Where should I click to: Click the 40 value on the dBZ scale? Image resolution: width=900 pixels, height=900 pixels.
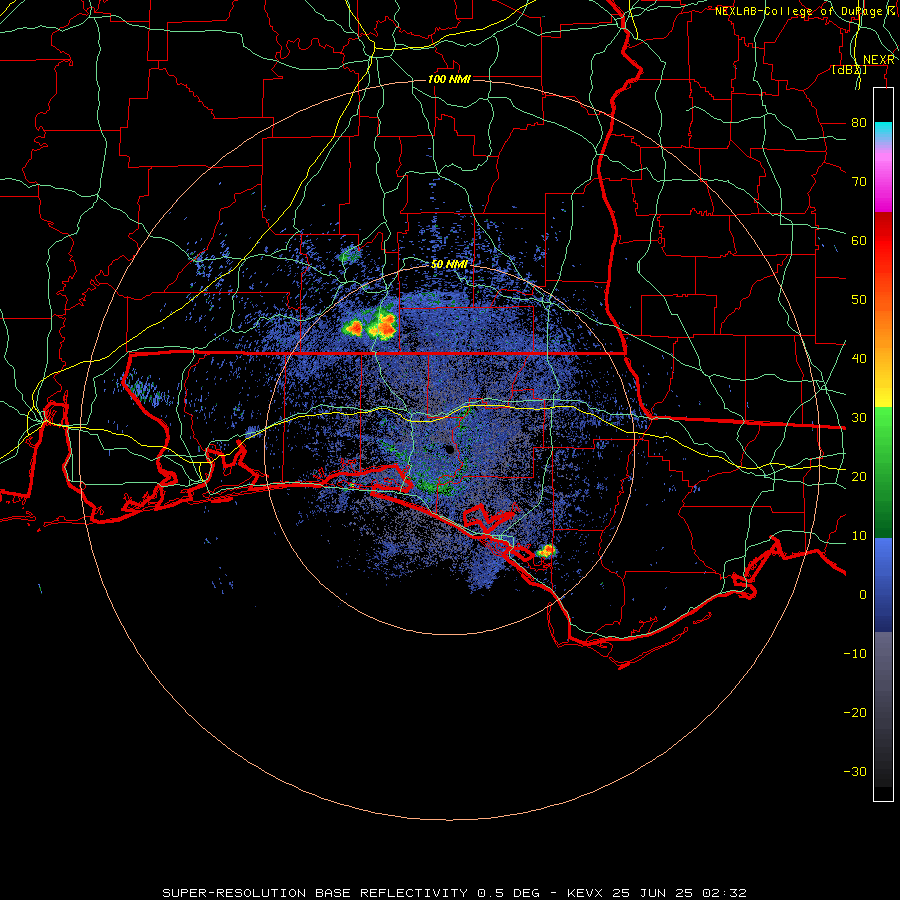tap(859, 359)
